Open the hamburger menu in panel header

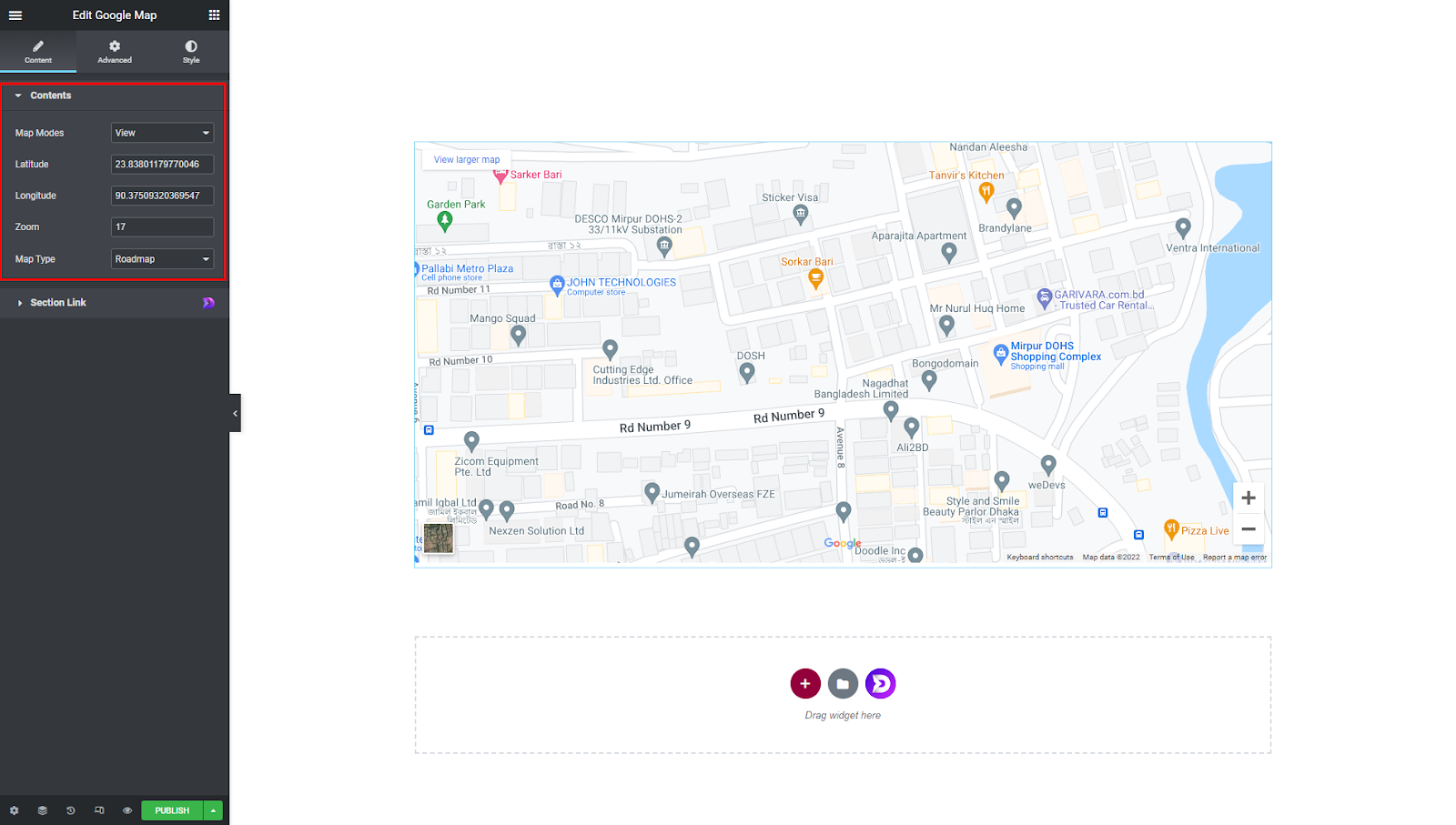point(15,15)
